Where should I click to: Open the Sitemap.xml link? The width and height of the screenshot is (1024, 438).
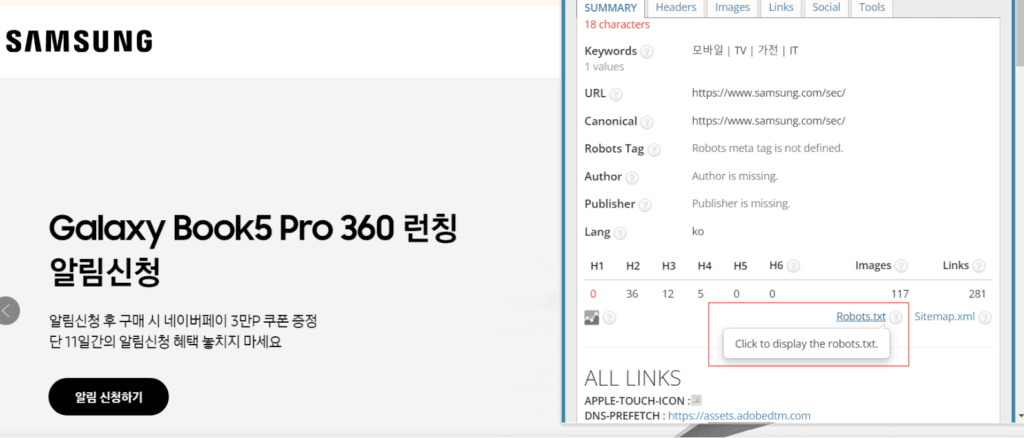click(944, 317)
